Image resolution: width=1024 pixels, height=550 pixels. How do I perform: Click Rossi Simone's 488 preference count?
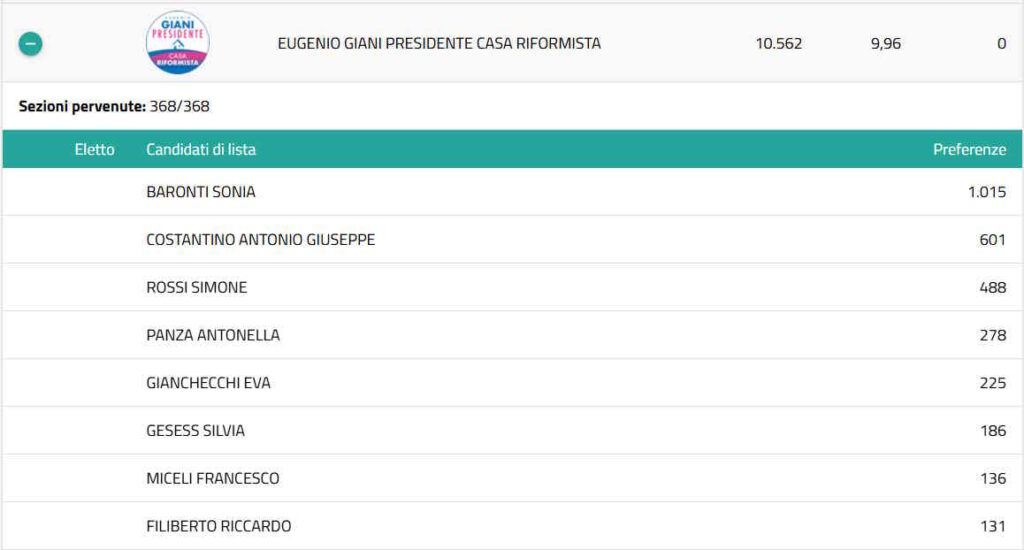[x=992, y=288]
